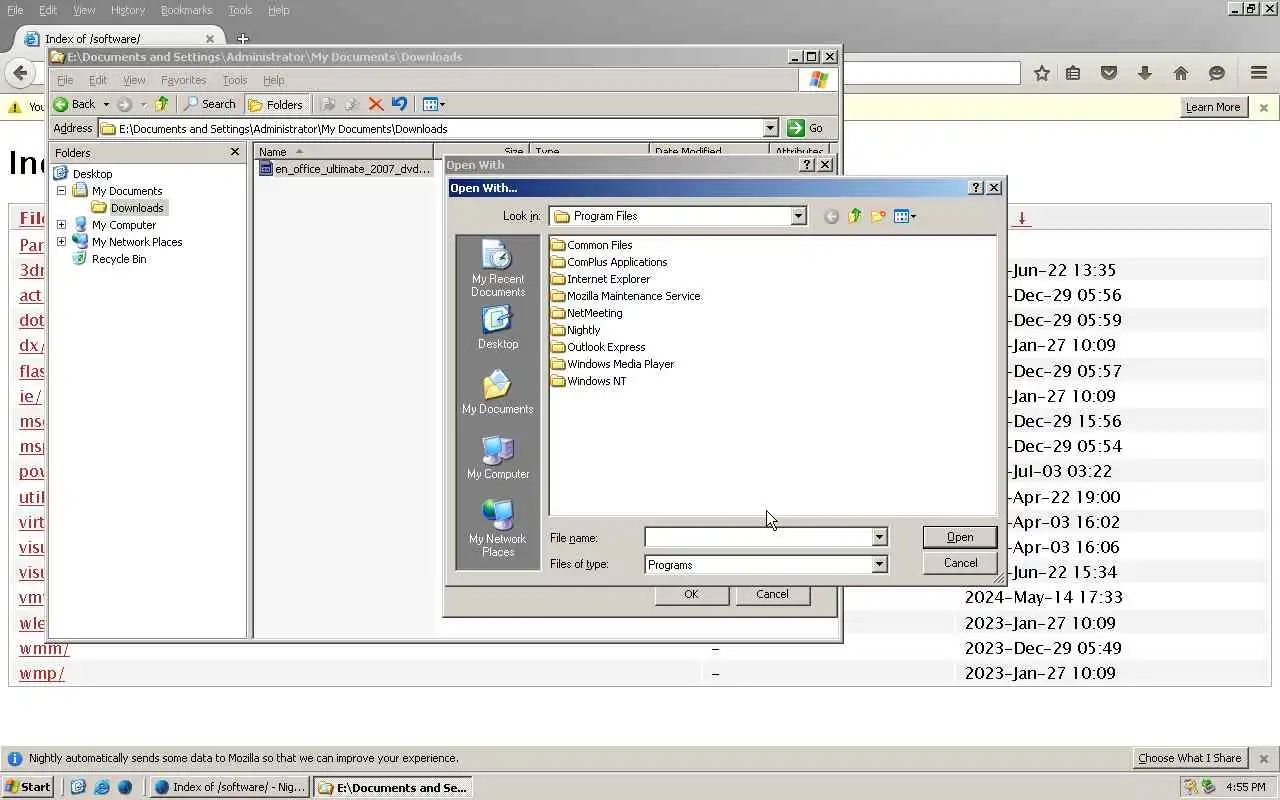
Task: Select My Computer in places bar
Action: pos(498,458)
